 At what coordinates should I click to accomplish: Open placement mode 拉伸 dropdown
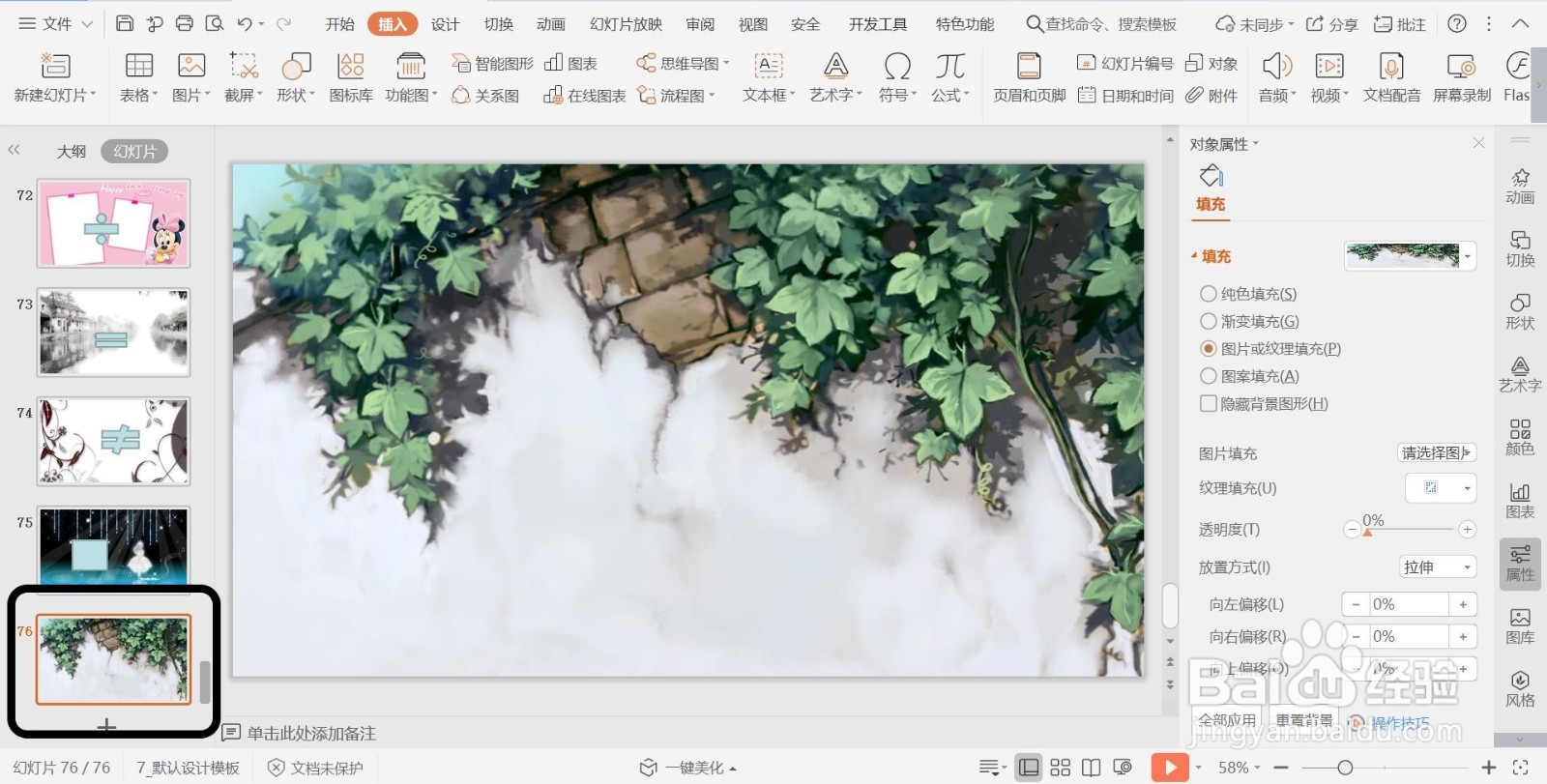1438,567
